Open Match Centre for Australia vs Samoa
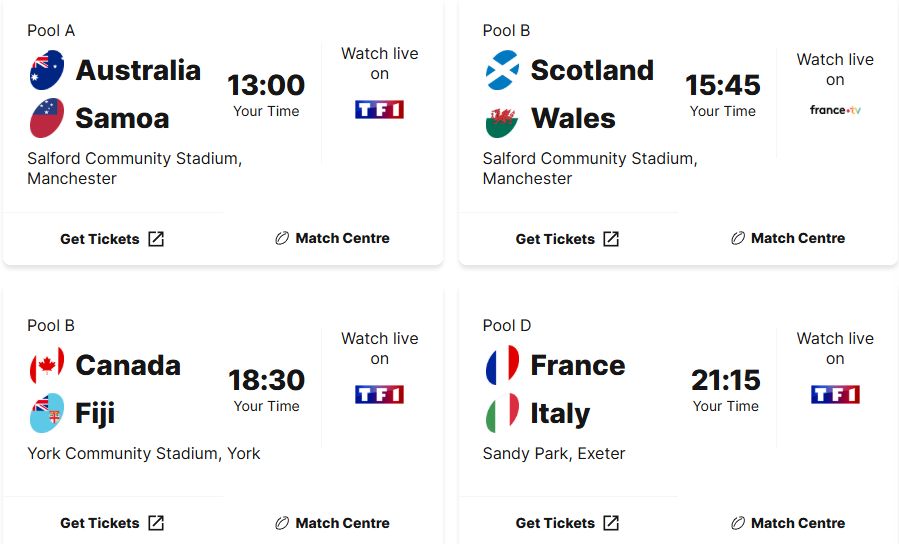Viewport: 899px width, 544px height. (x=332, y=238)
